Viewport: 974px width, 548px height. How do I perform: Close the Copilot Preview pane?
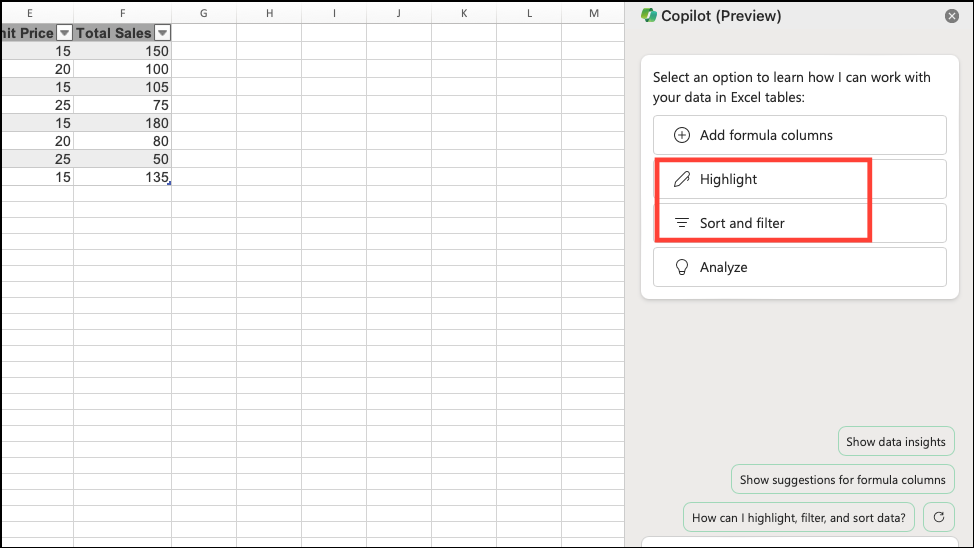click(x=952, y=16)
